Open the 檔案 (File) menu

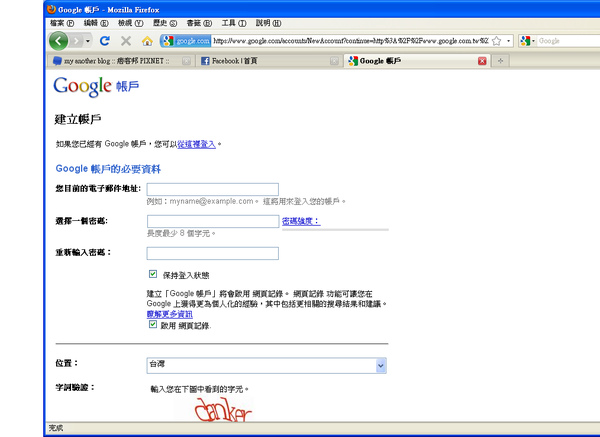click(62, 23)
